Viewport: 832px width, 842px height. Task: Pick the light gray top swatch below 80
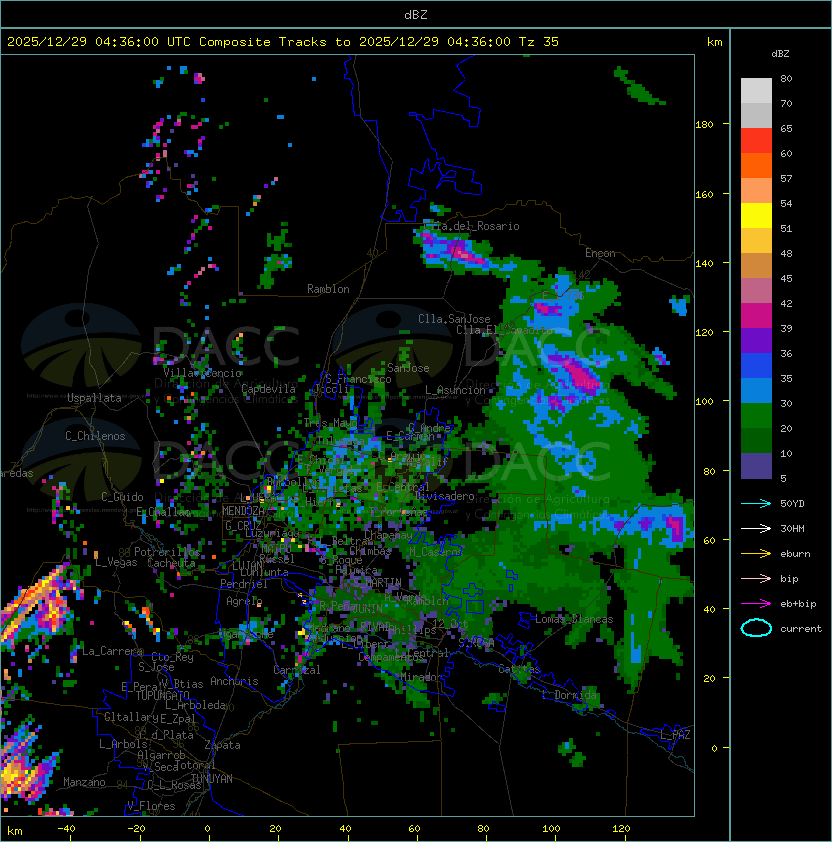click(x=756, y=90)
